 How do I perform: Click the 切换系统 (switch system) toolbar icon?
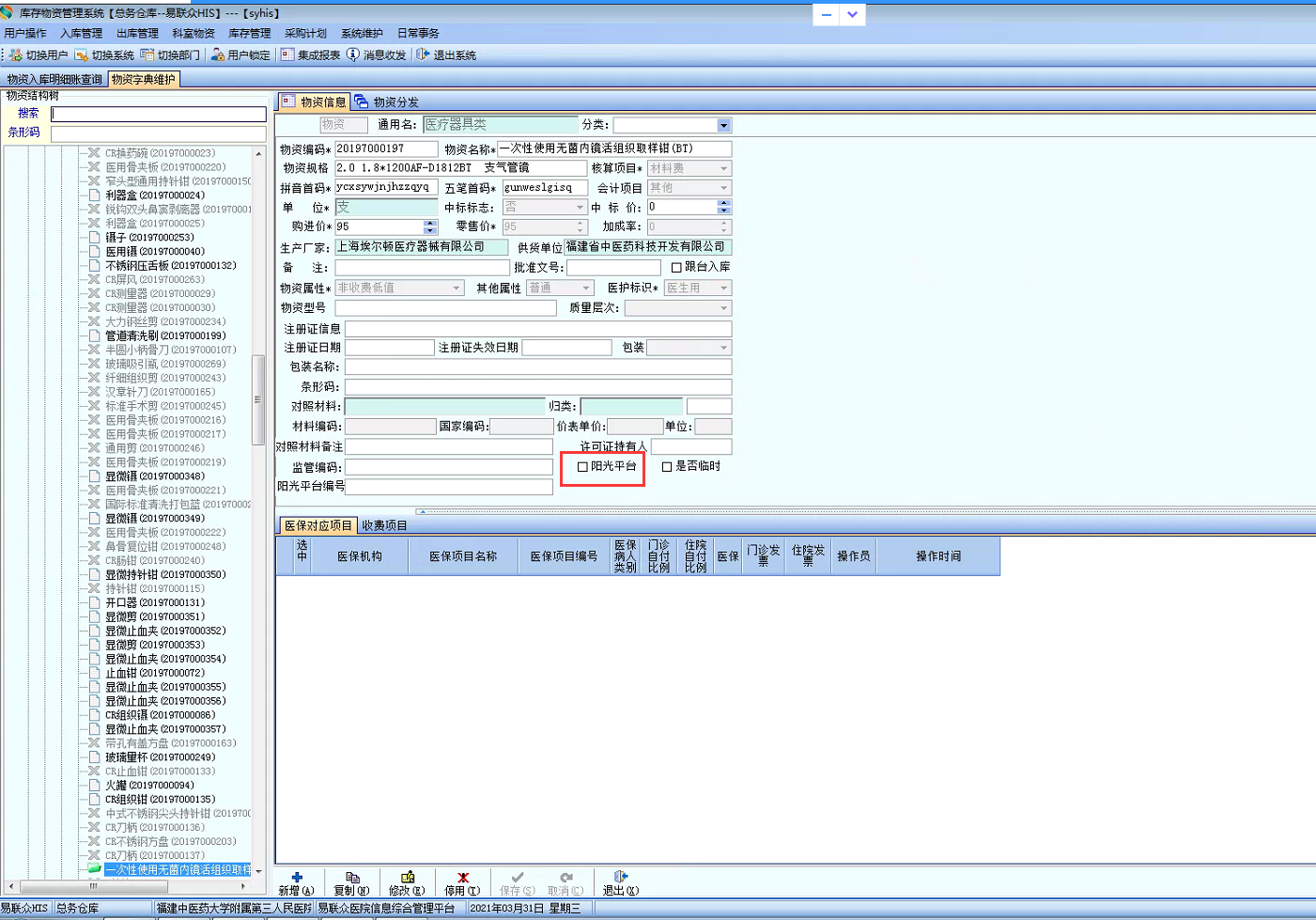click(x=82, y=55)
